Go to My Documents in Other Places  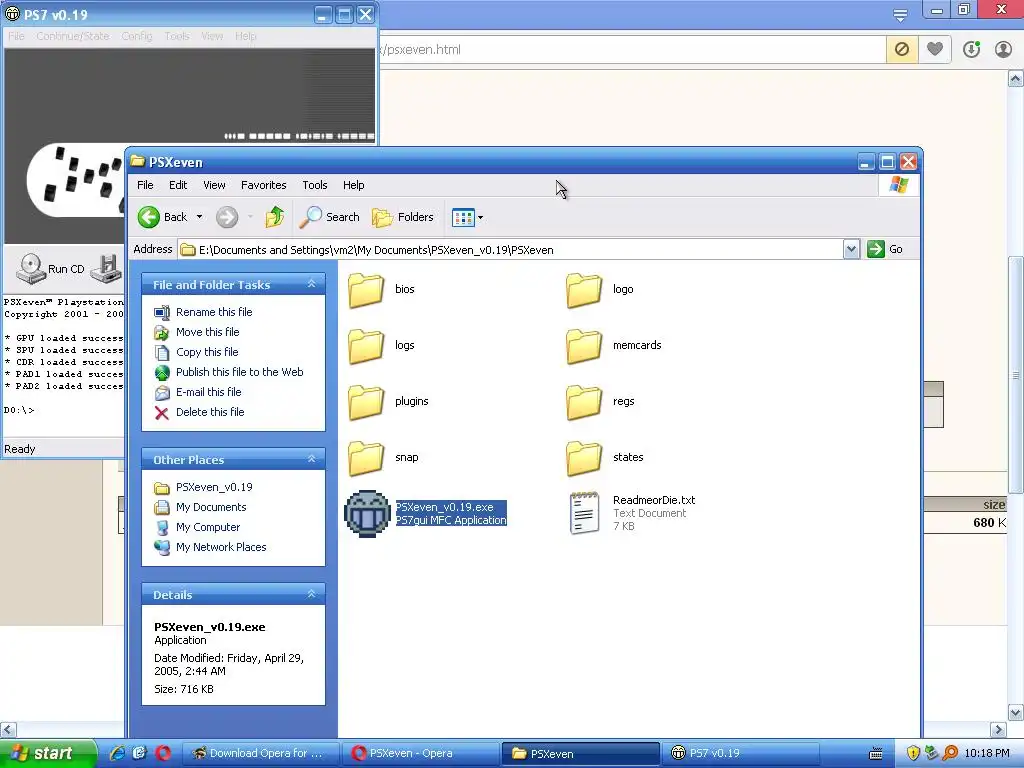coord(200,507)
